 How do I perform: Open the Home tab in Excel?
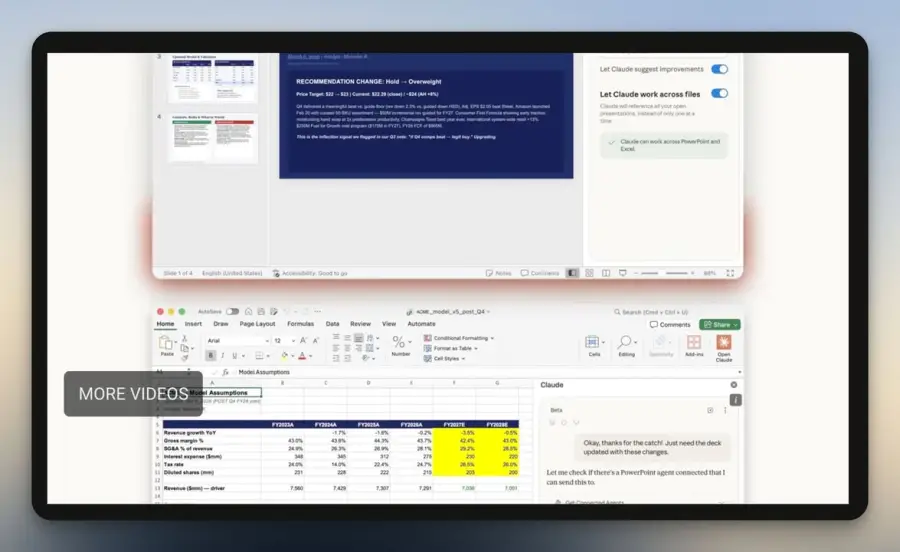165,324
